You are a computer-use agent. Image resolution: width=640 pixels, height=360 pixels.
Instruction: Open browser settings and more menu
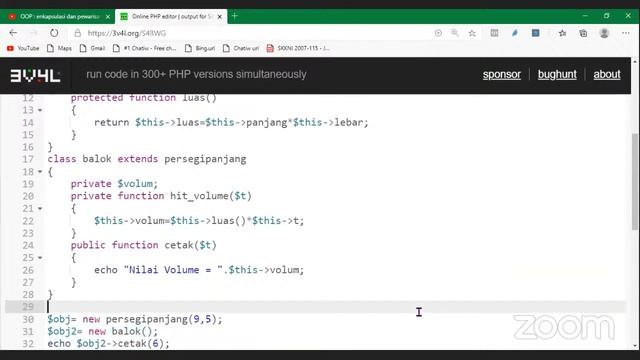(x=626, y=33)
